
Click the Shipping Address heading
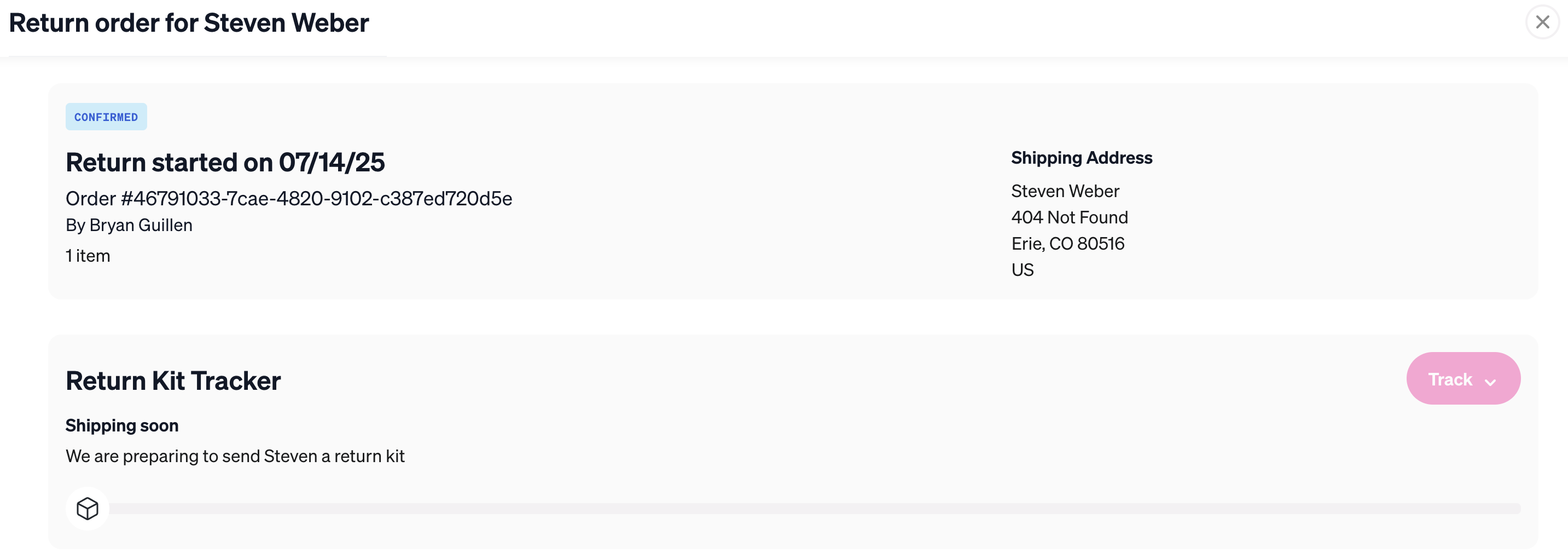point(1082,158)
